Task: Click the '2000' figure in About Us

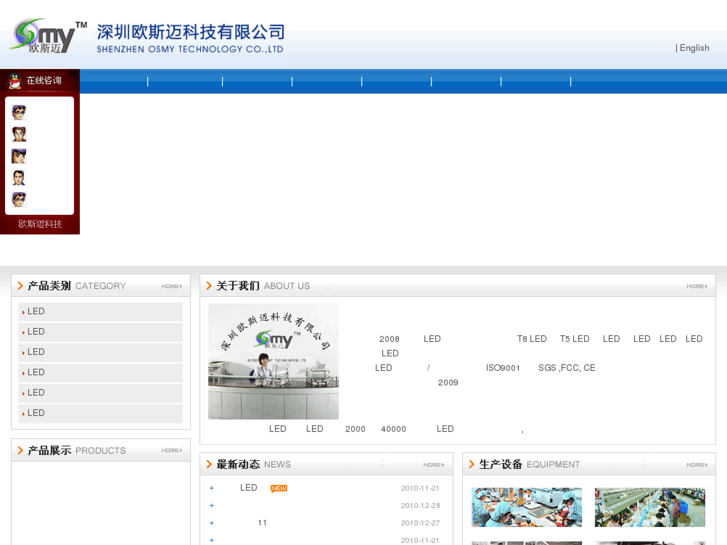Action: pyautogui.click(x=355, y=429)
